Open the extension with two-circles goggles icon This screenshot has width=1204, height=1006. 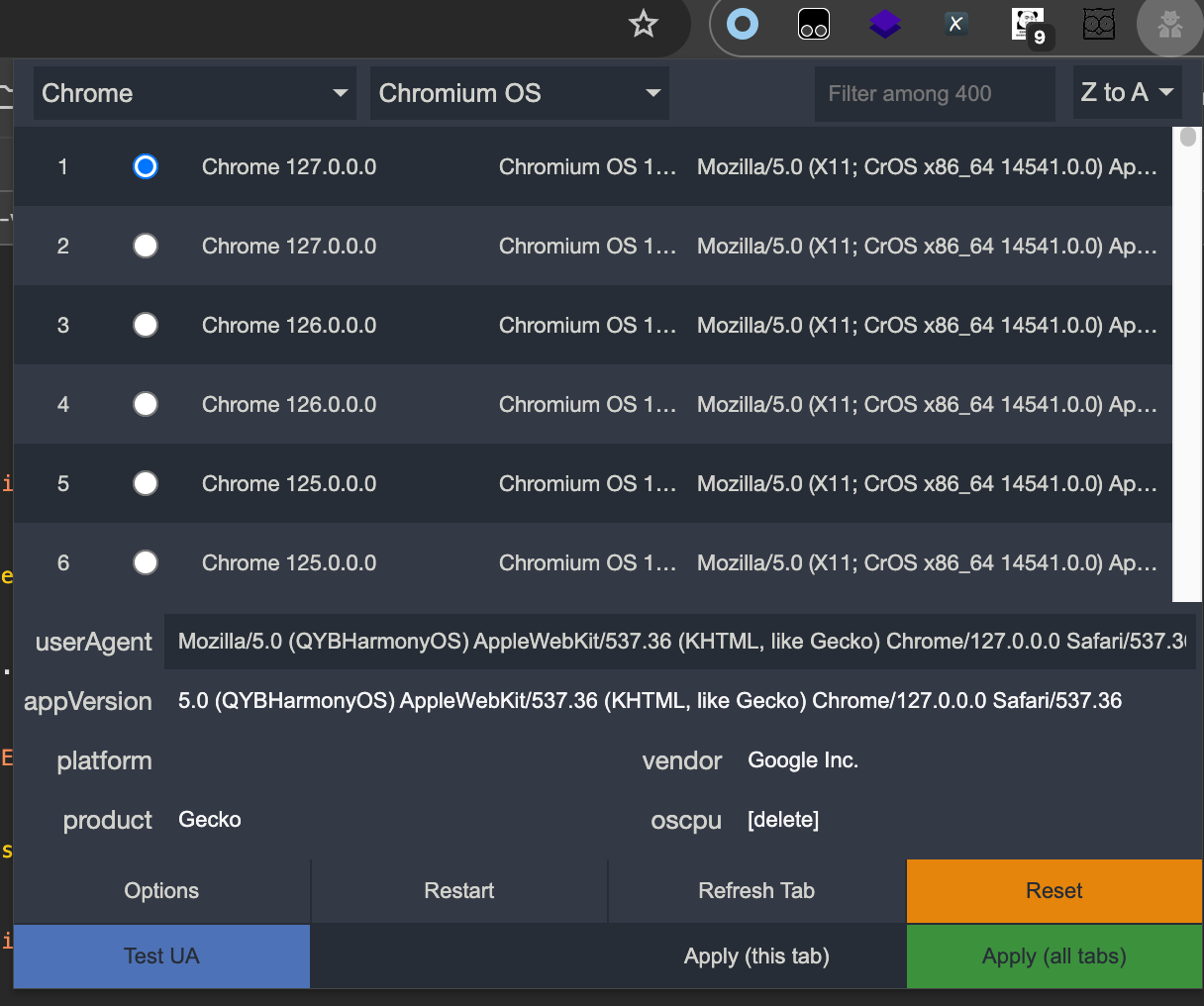[814, 24]
